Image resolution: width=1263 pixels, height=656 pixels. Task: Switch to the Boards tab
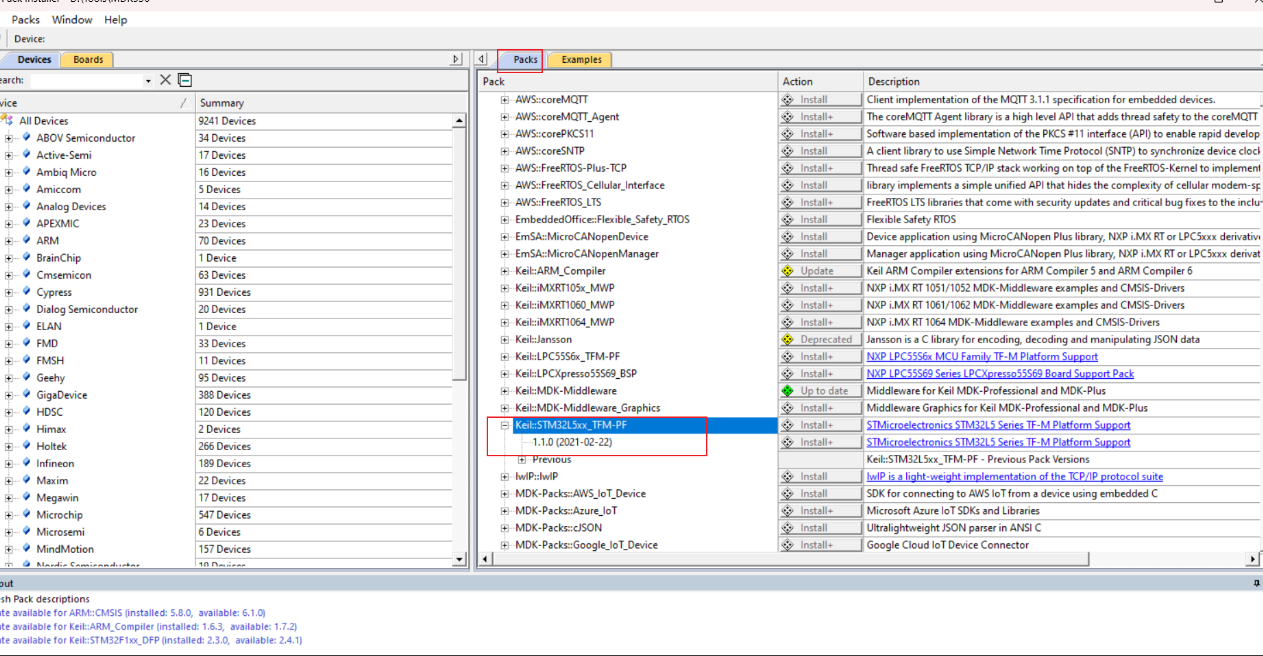pos(88,60)
